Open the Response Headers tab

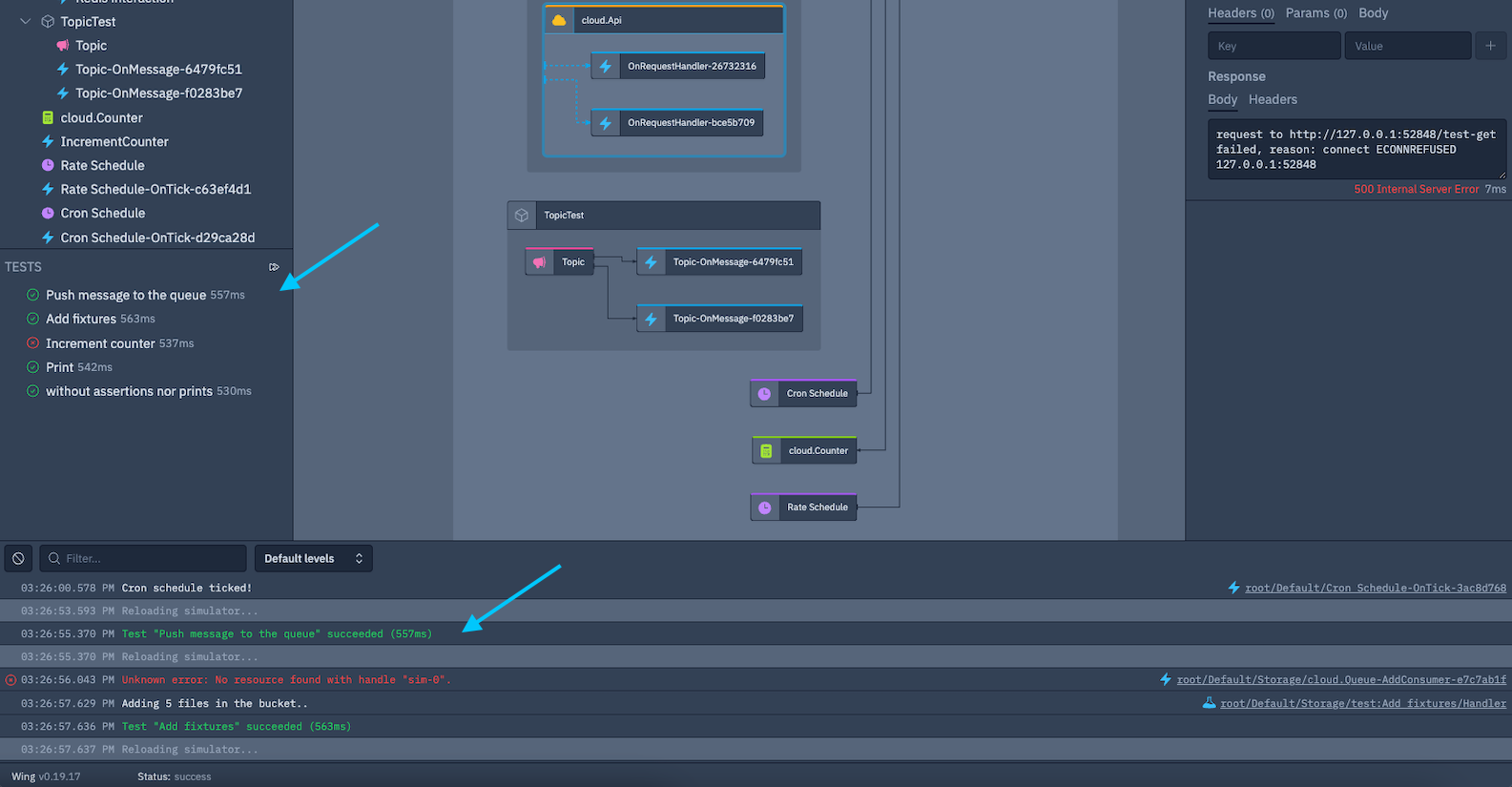[x=1273, y=99]
